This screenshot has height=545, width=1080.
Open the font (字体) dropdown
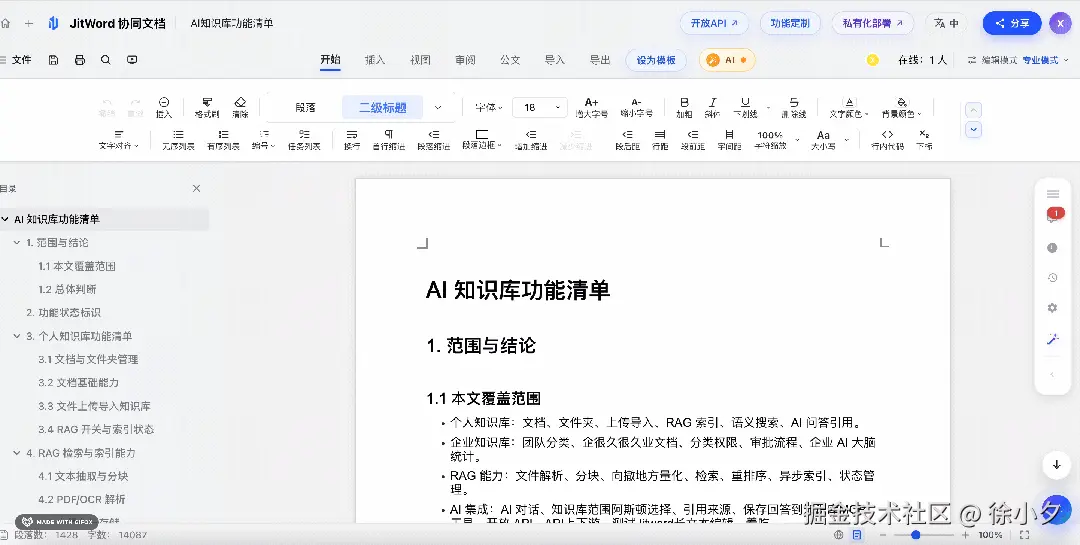[488, 107]
